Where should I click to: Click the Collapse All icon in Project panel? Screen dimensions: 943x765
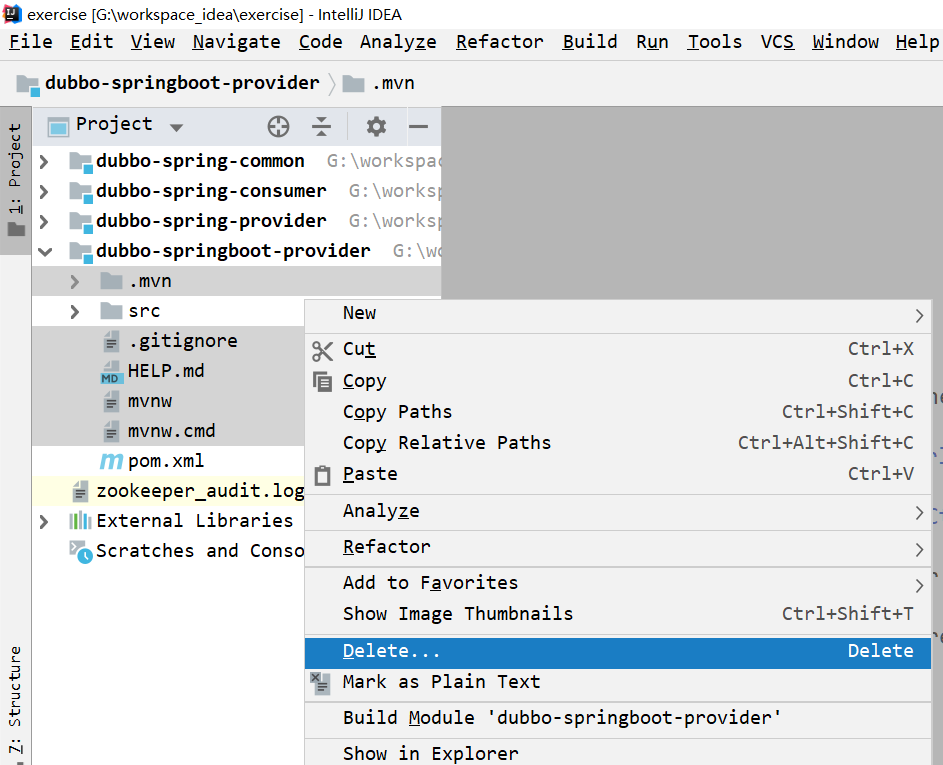click(x=321, y=126)
